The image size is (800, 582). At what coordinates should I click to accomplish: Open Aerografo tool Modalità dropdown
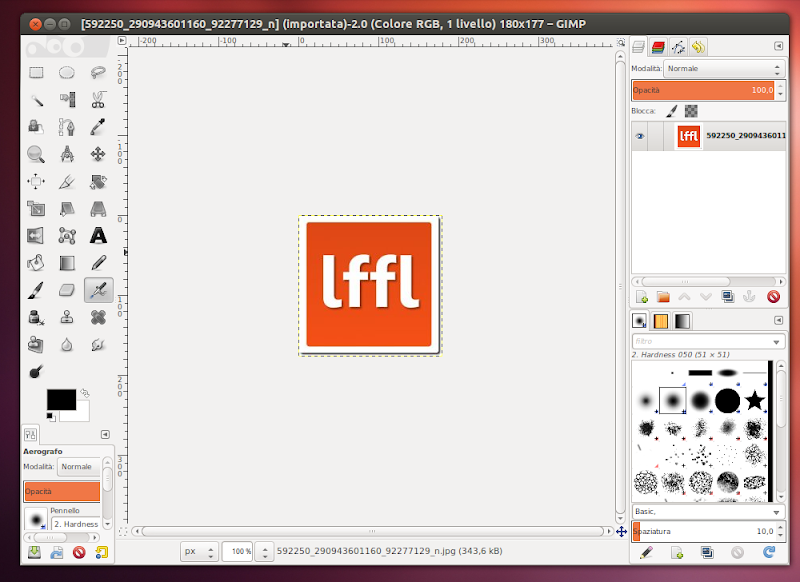point(79,466)
